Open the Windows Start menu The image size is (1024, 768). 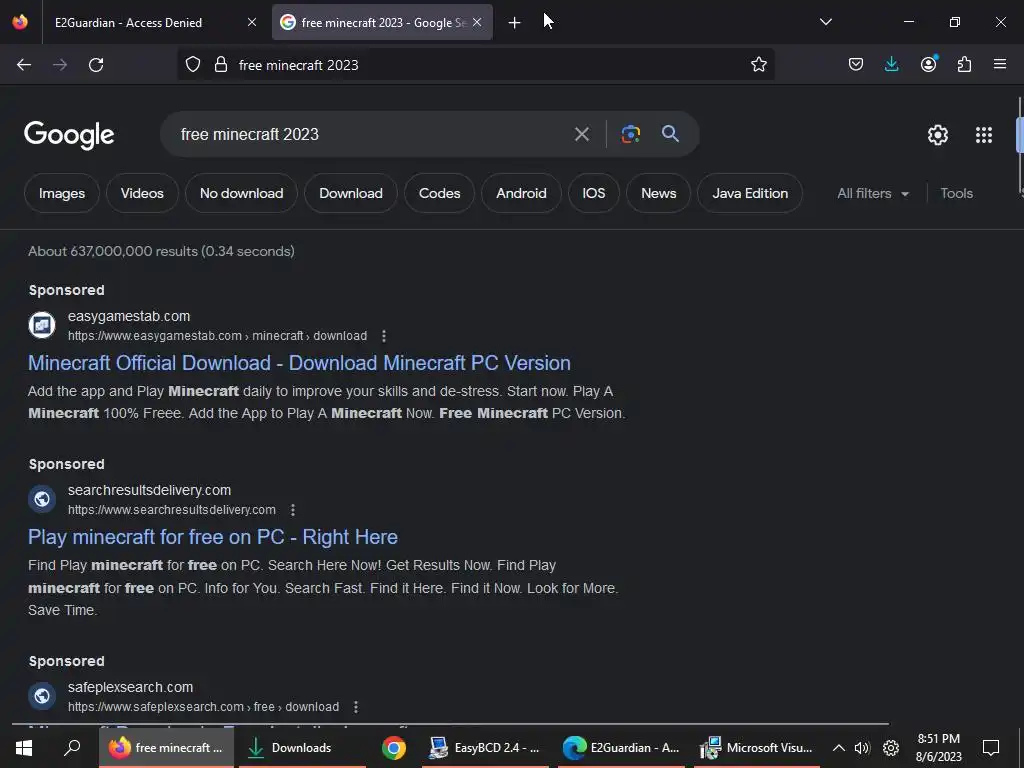(x=24, y=748)
